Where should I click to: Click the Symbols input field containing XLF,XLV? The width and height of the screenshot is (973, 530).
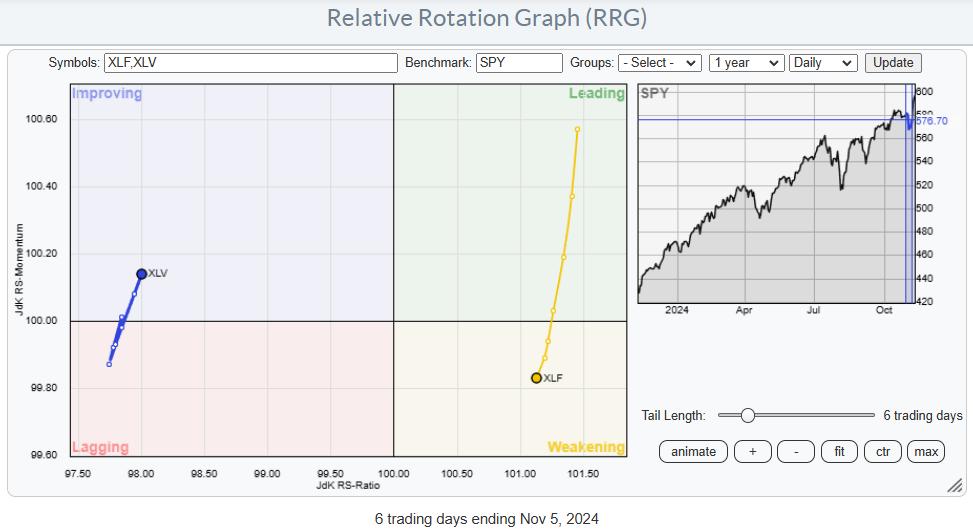[x=251, y=63]
